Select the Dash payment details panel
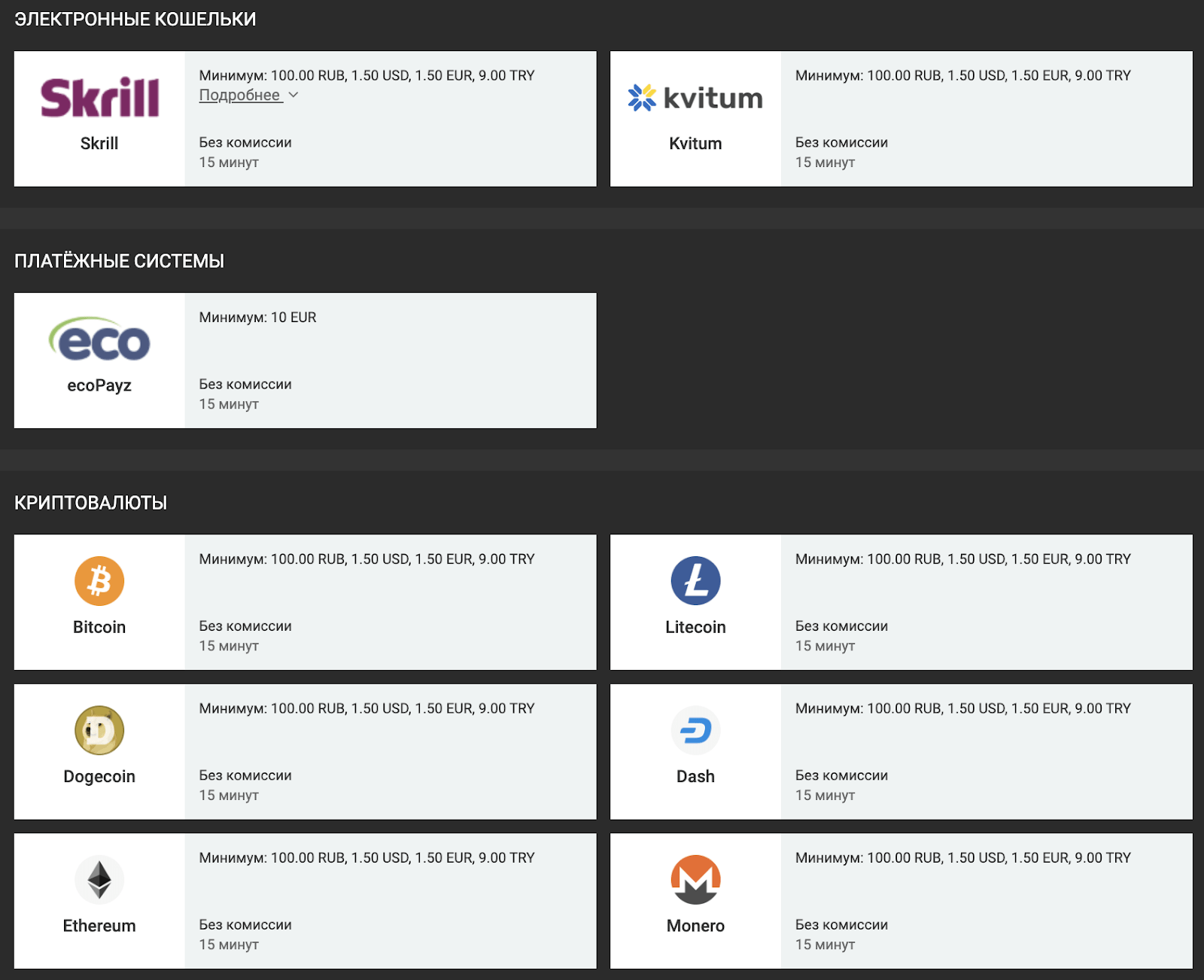 987,752
